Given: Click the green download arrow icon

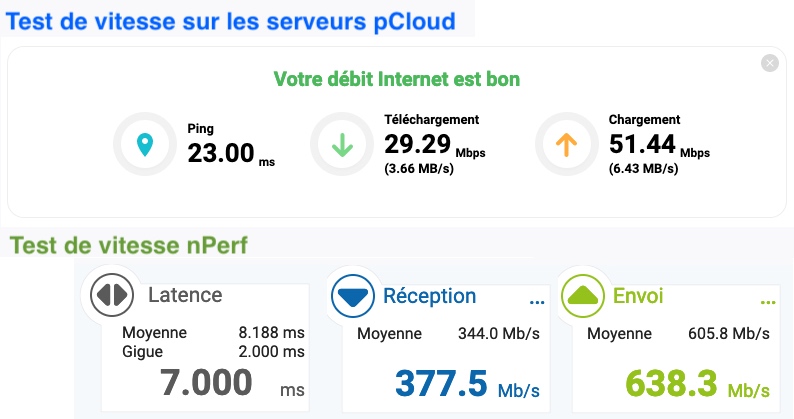Looking at the screenshot, I should [x=342, y=146].
